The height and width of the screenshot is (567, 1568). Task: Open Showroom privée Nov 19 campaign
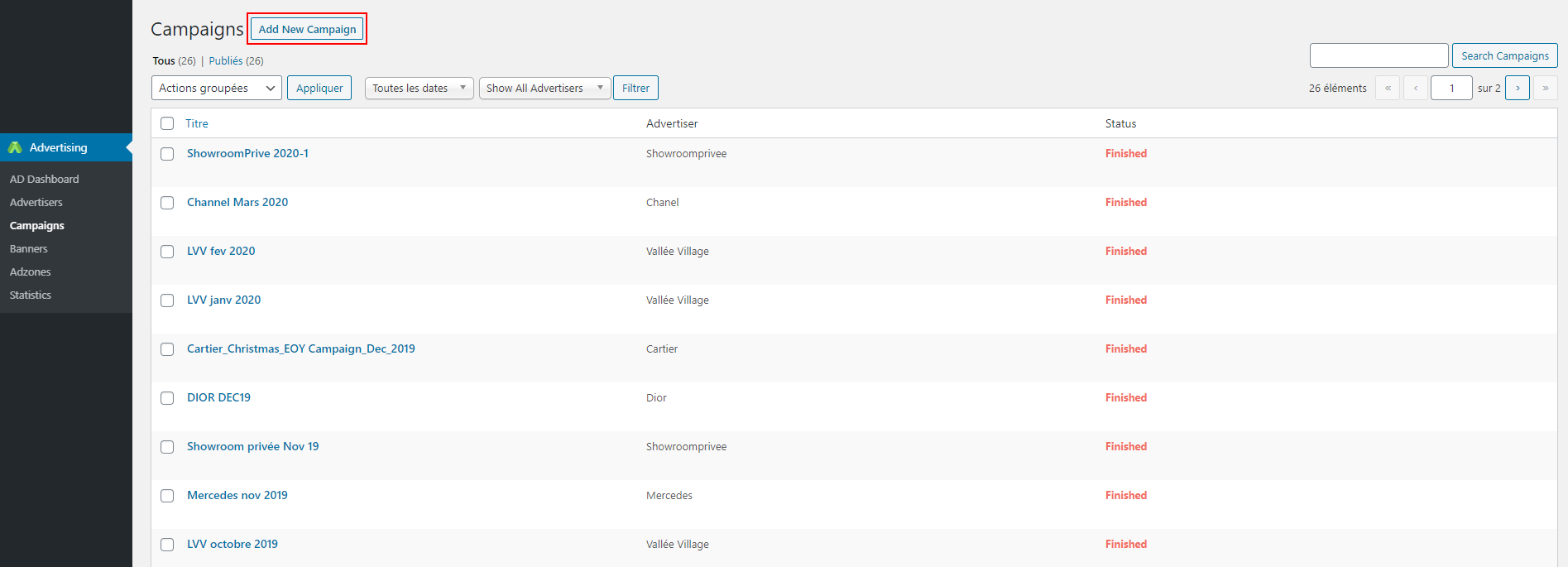pos(252,446)
